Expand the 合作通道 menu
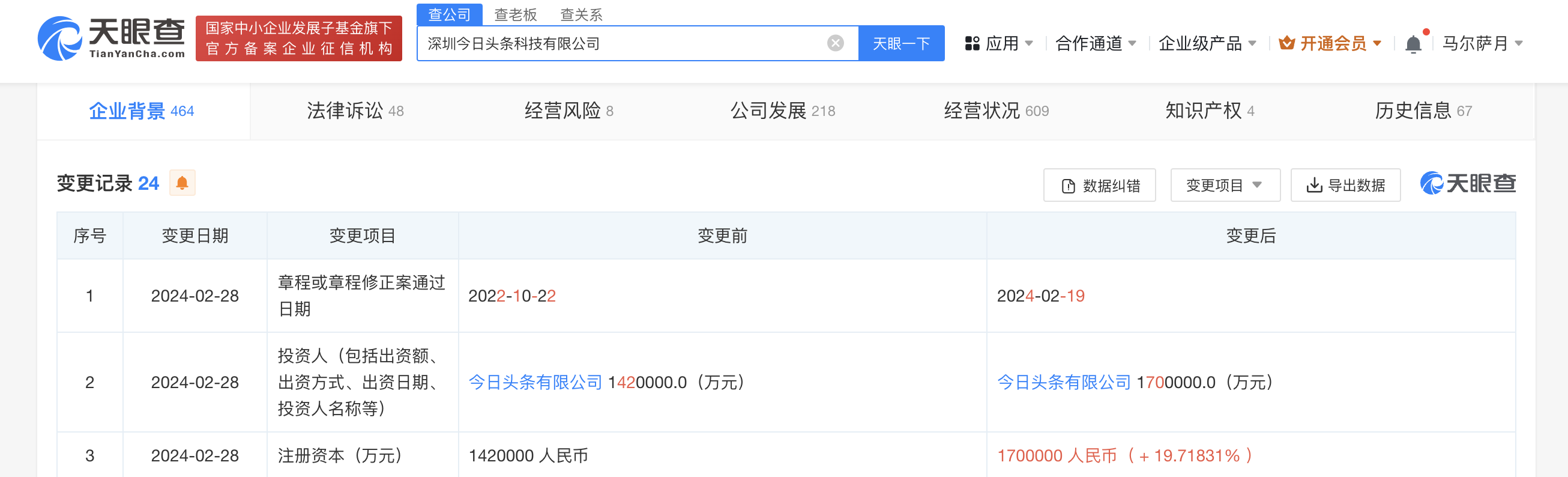Screen dimensions: 1568x477 tap(1095, 44)
